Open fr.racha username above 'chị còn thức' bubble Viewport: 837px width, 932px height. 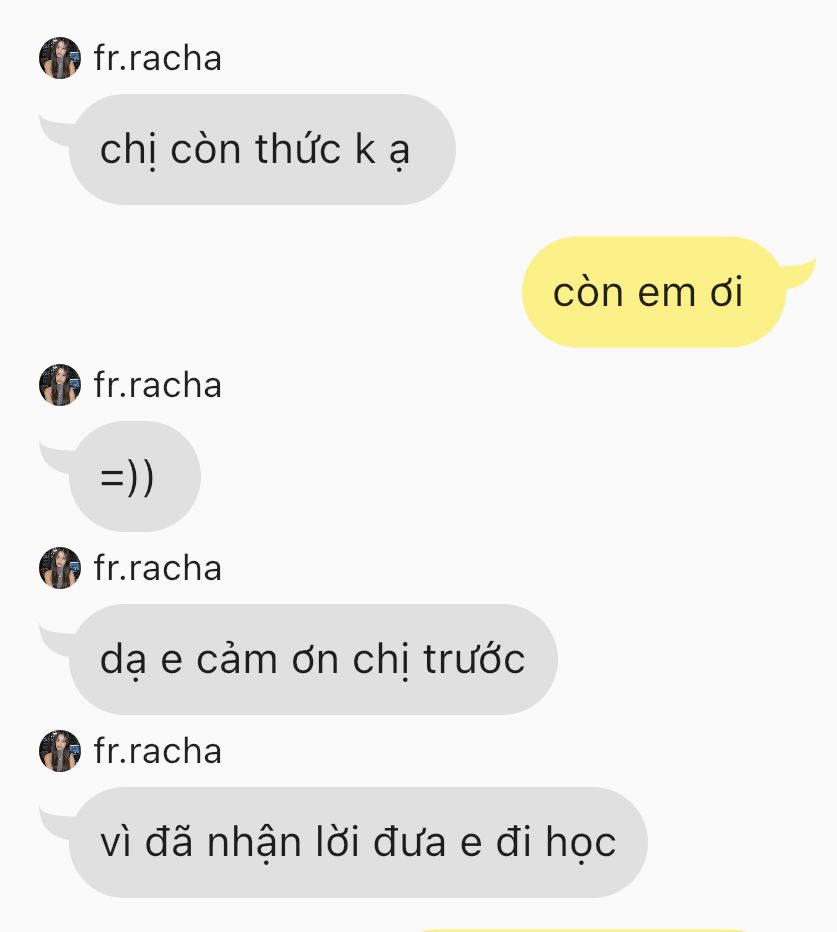pyautogui.click(x=158, y=58)
